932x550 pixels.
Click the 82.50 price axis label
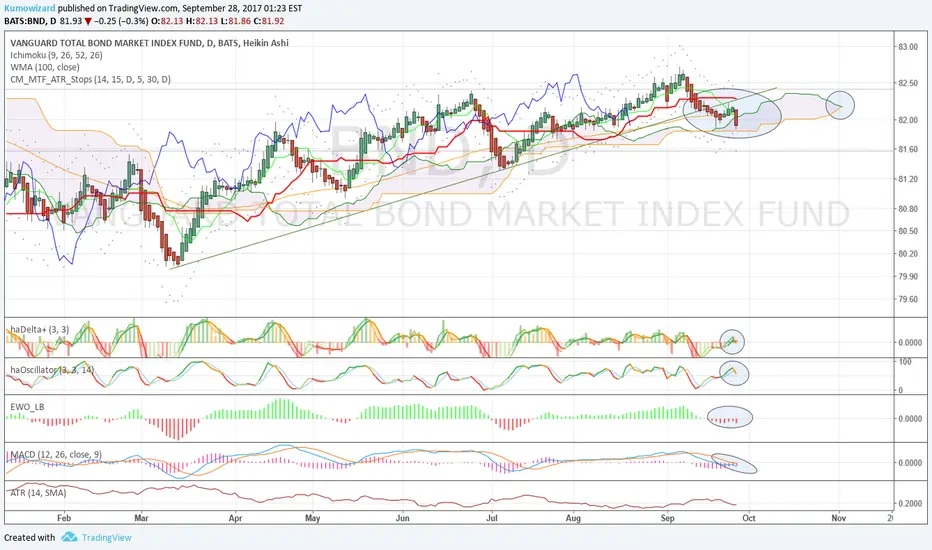click(x=908, y=83)
